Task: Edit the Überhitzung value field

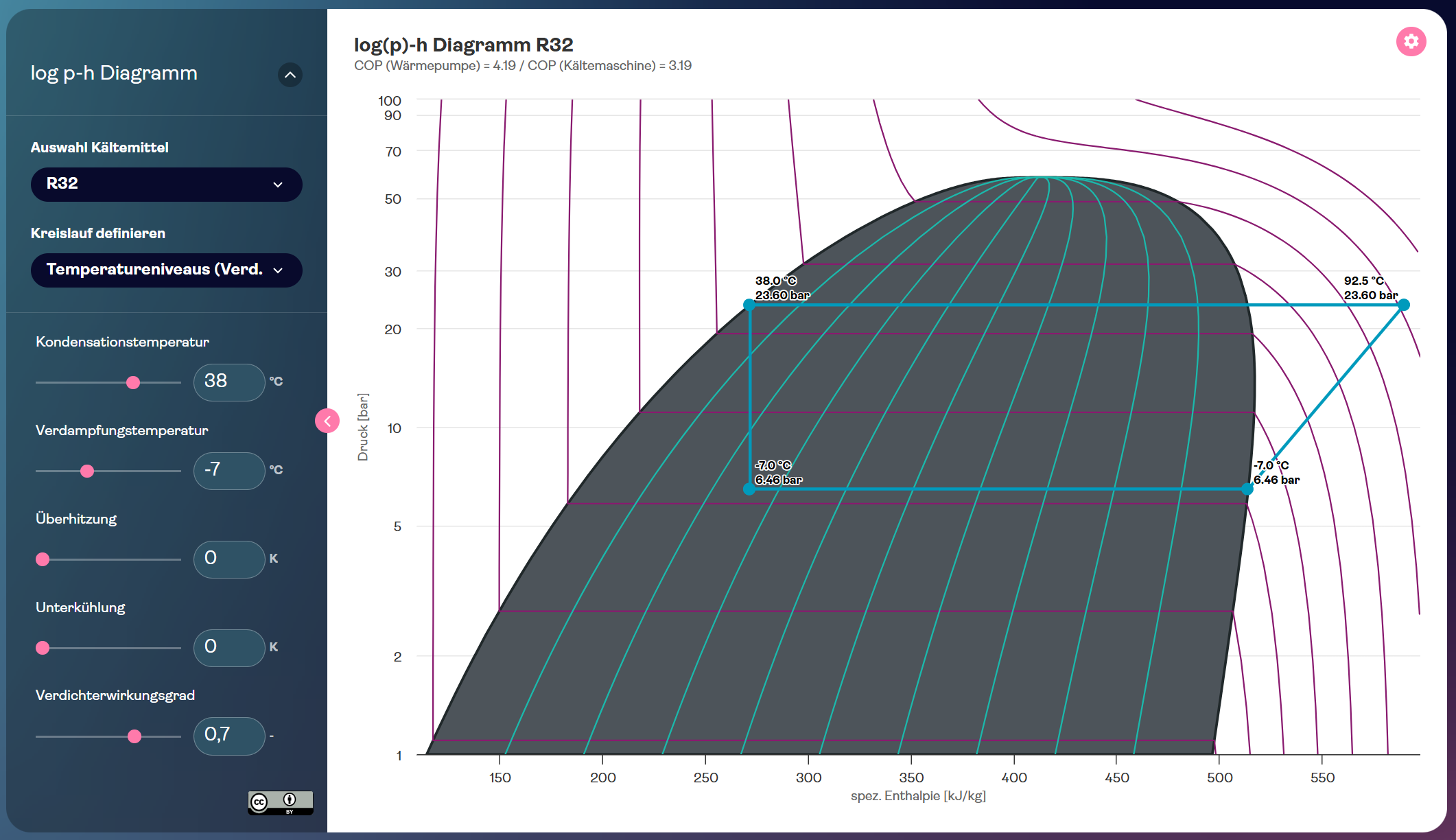Action: (228, 559)
